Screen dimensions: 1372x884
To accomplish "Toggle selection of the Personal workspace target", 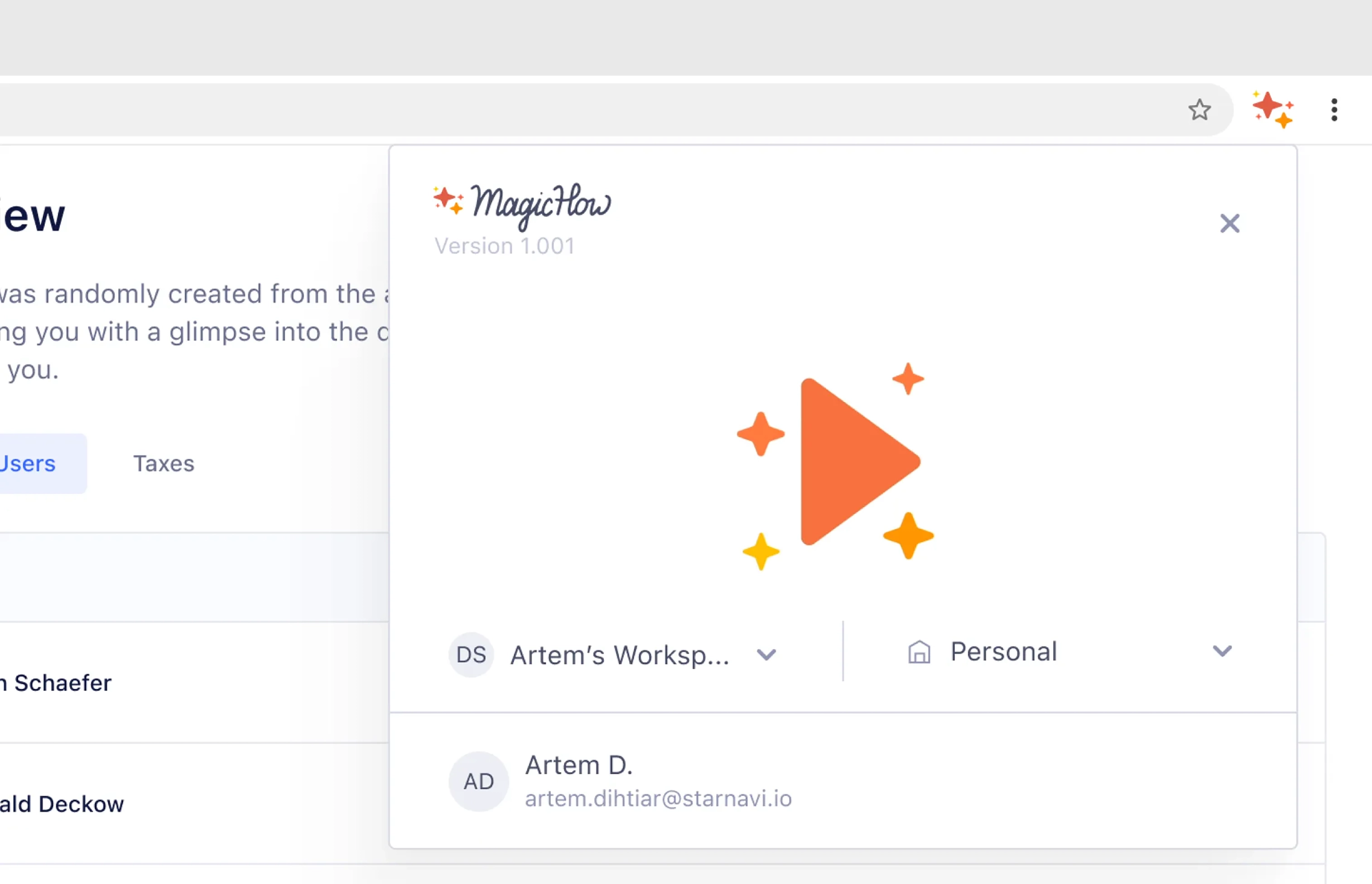I will [1003, 652].
